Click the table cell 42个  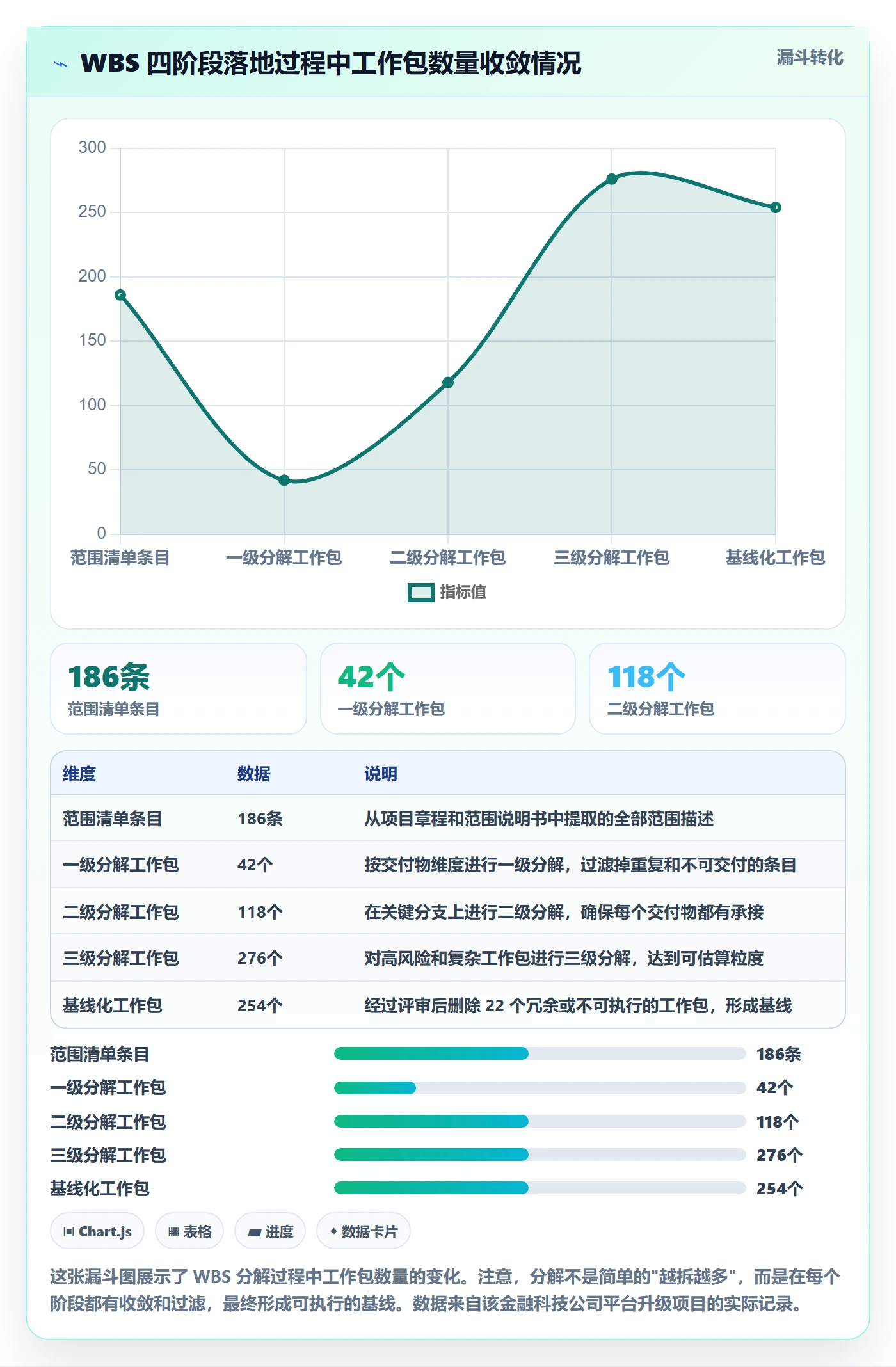(255, 865)
